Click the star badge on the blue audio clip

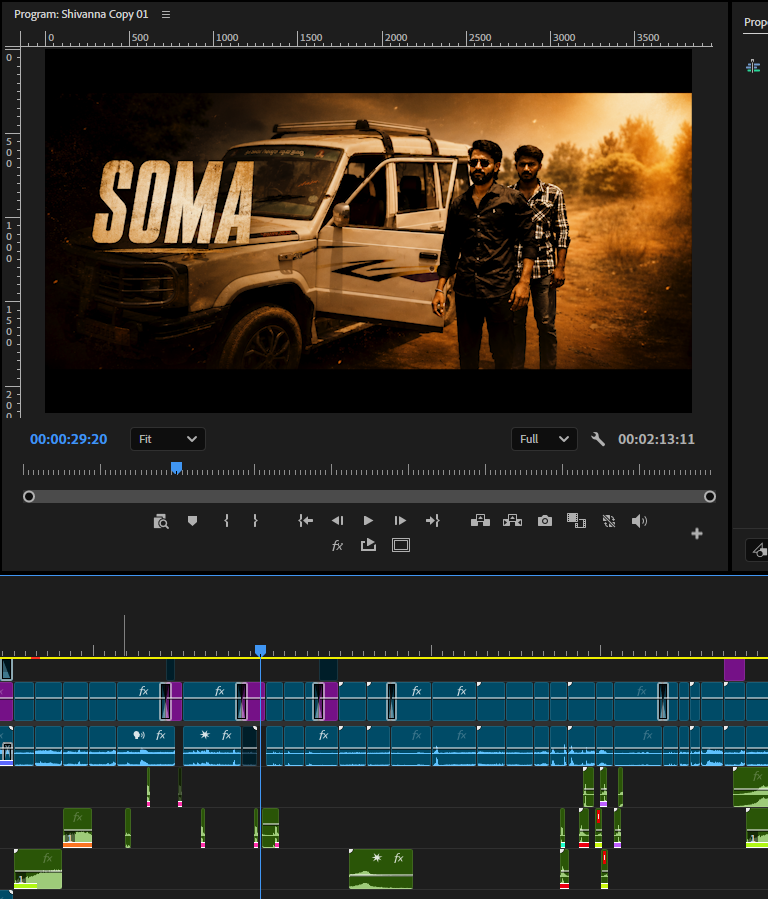coord(205,734)
